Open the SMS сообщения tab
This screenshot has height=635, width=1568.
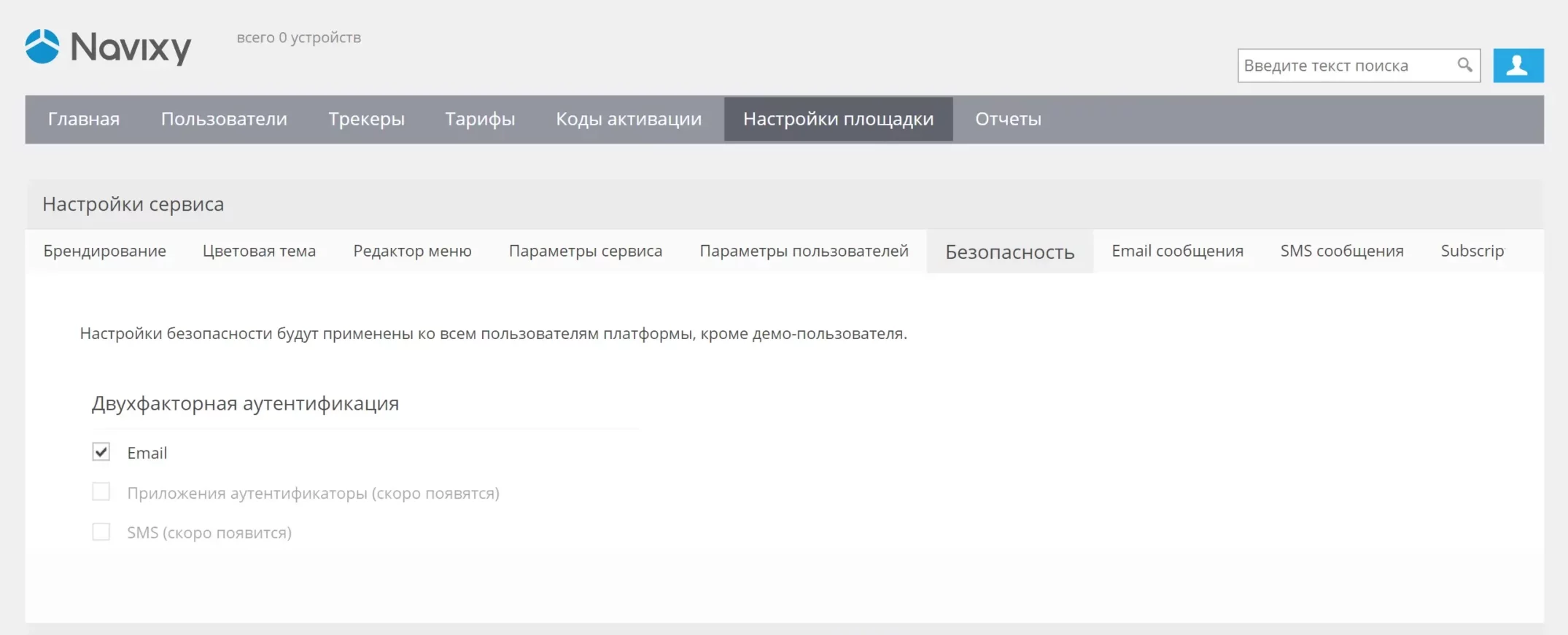click(1342, 251)
